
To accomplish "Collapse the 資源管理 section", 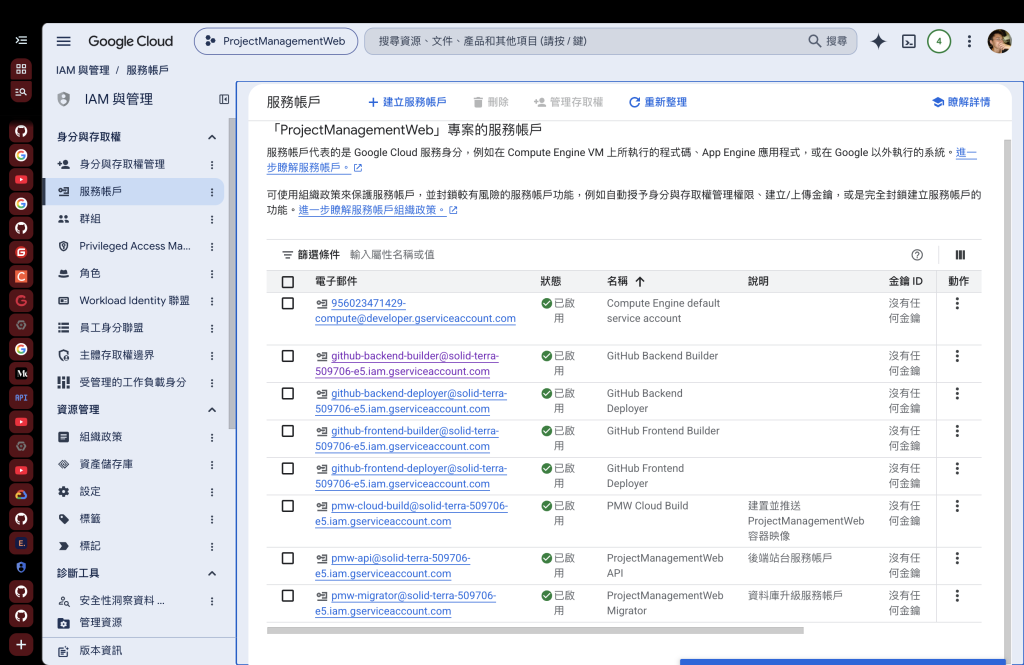I will 212,410.
